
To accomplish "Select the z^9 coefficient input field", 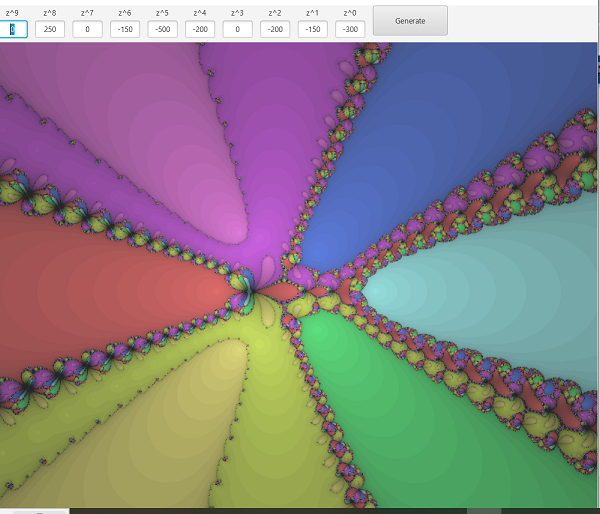I will 13,29.
